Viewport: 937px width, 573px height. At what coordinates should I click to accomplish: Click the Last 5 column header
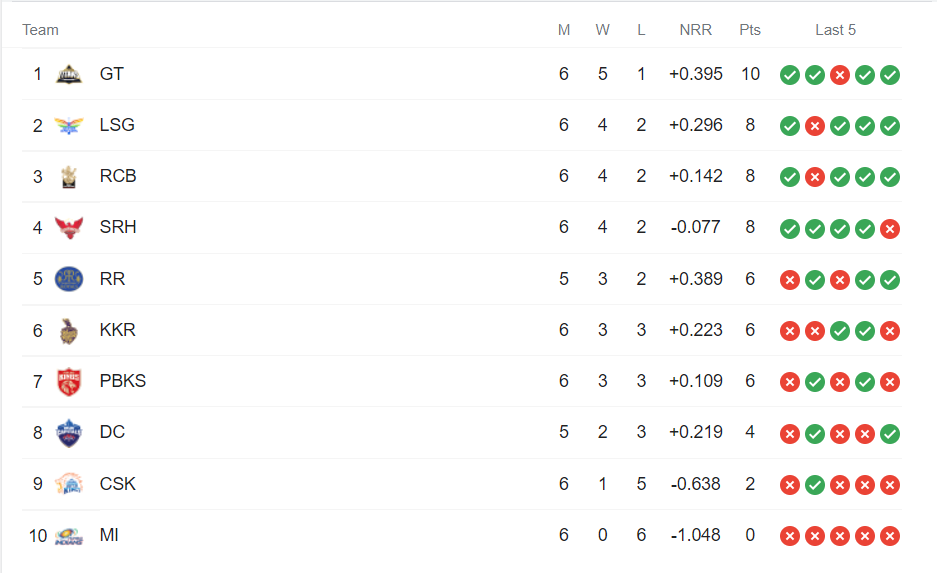[x=835, y=30]
